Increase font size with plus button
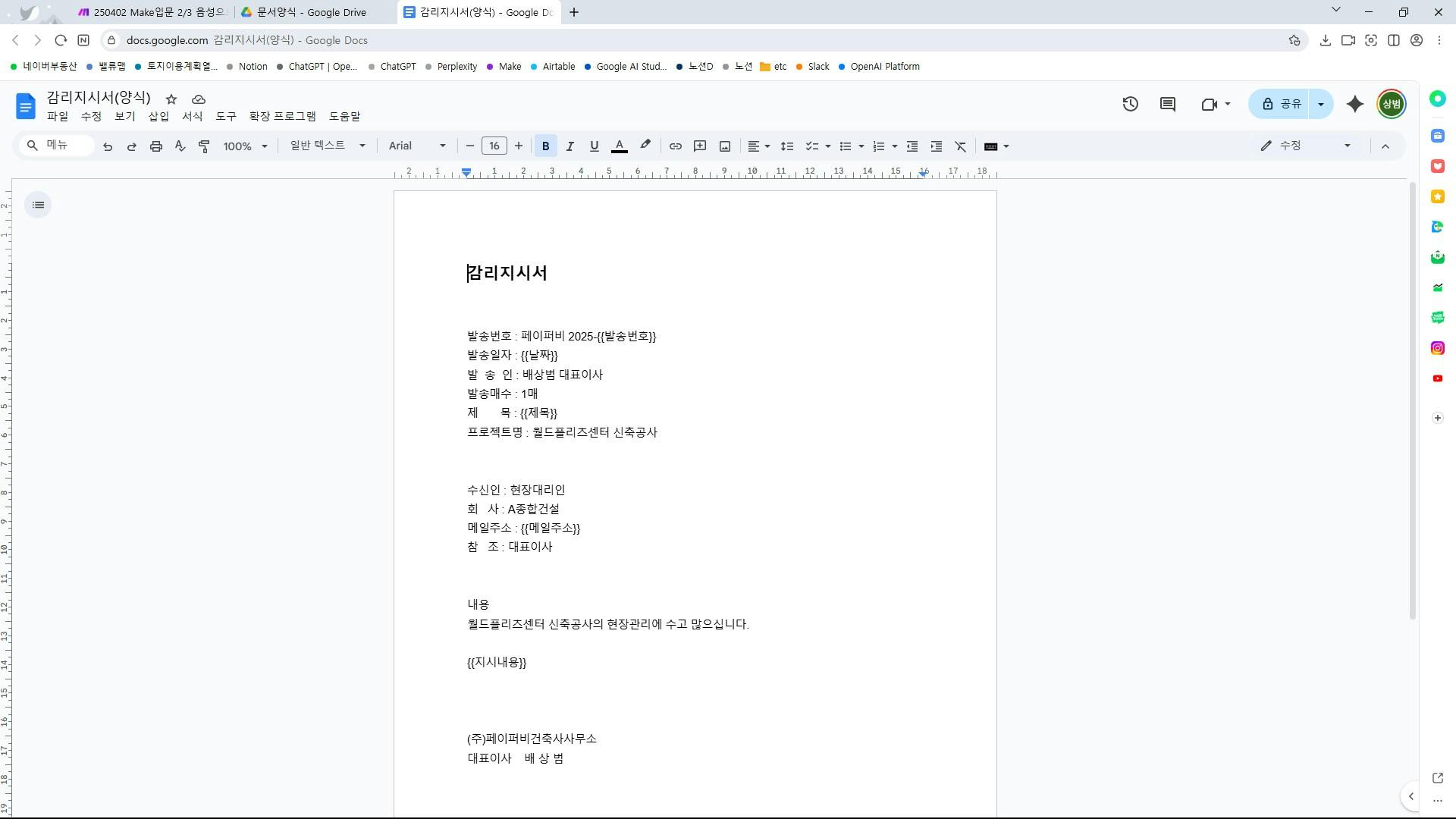Viewport: 1456px width, 819px height. [x=519, y=146]
